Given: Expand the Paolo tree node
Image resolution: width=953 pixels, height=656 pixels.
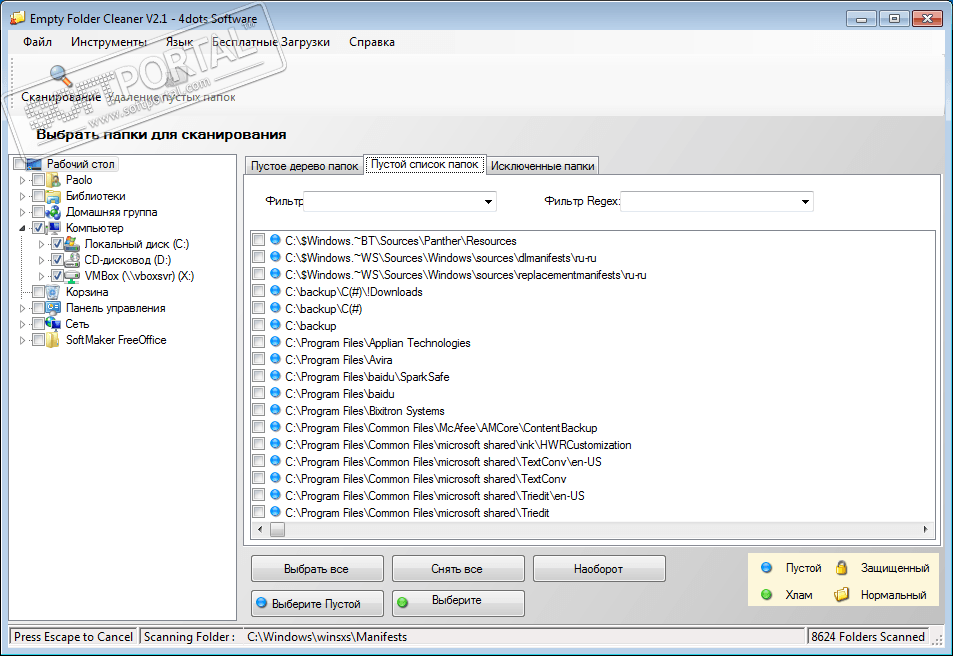Looking at the screenshot, I should click(22, 180).
